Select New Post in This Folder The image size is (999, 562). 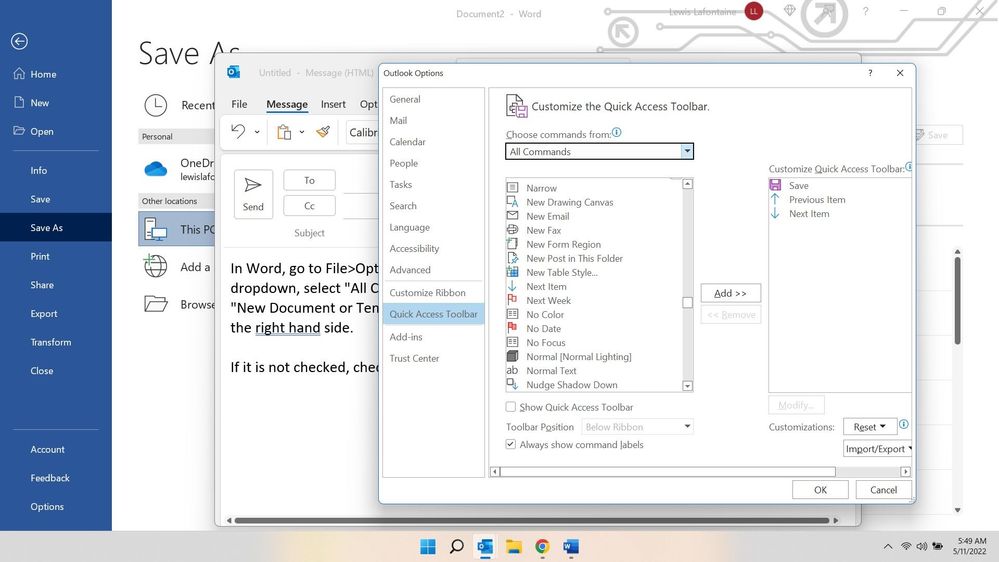click(574, 258)
